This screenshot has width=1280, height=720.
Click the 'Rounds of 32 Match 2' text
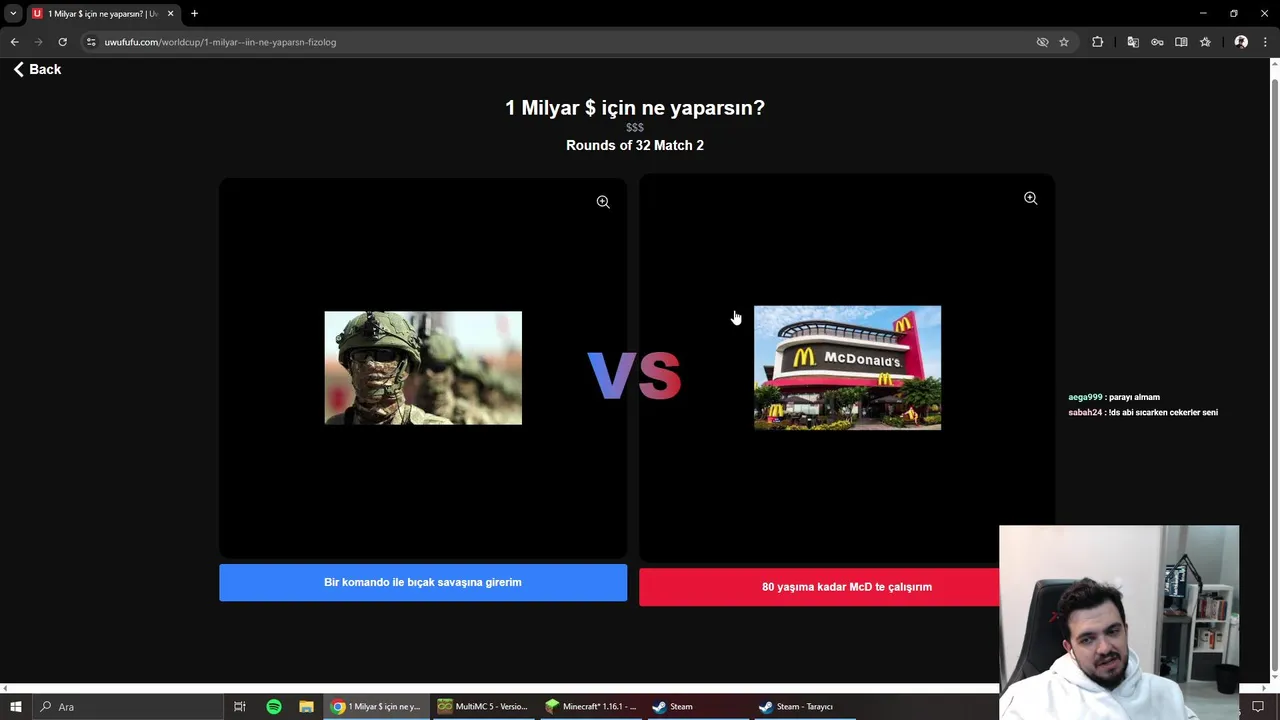(x=635, y=145)
